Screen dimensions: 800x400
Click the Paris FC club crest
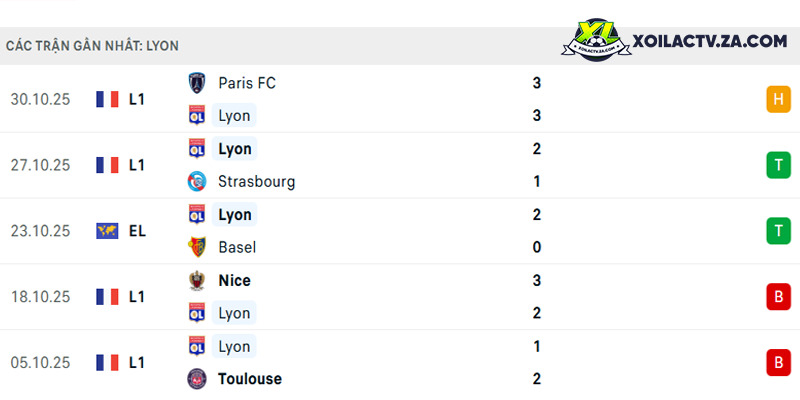pyautogui.click(x=196, y=83)
